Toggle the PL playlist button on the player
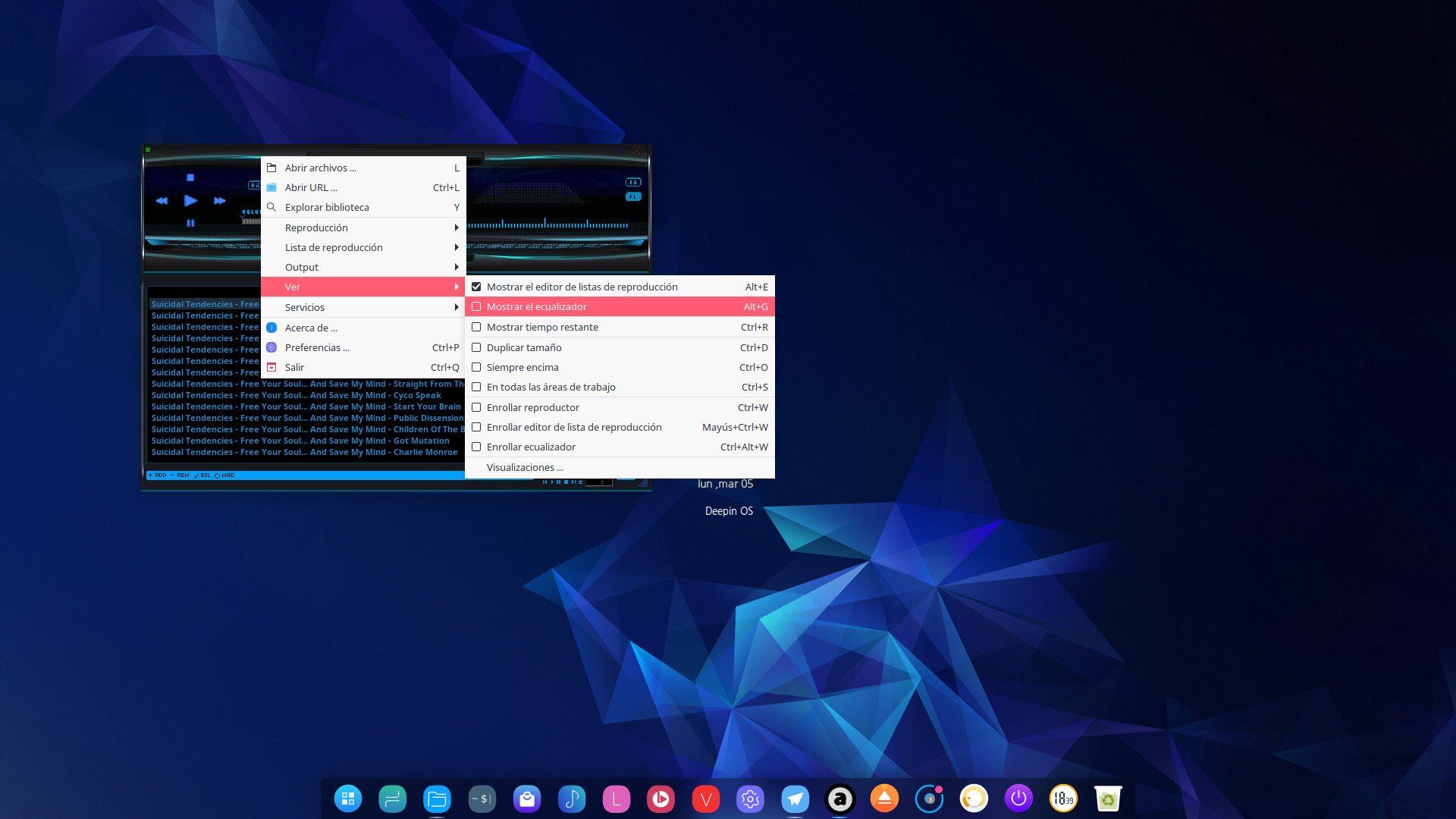1456x819 pixels. [633, 196]
